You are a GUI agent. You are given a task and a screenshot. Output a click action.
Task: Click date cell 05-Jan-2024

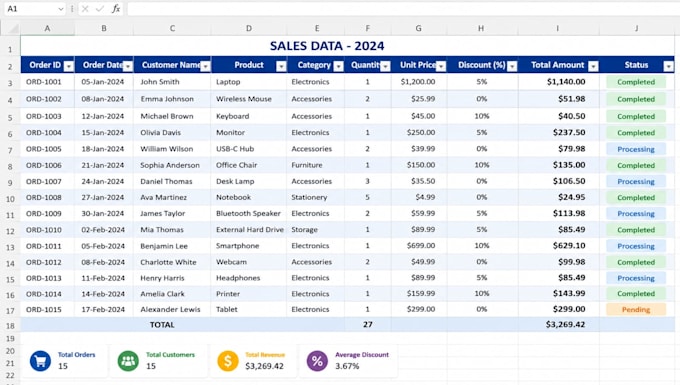click(103, 82)
